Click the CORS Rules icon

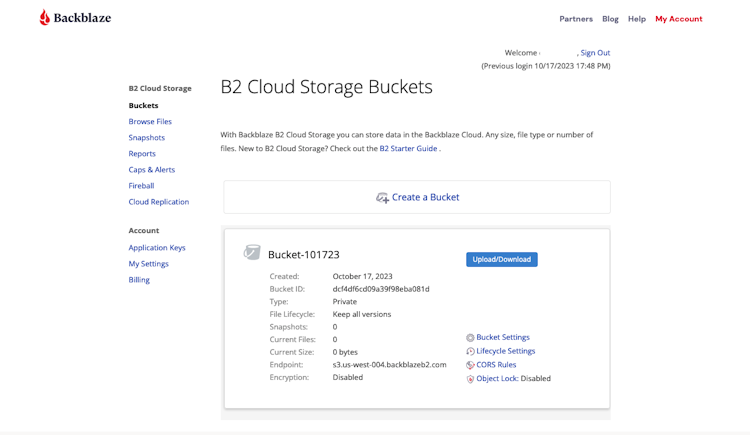pos(470,365)
